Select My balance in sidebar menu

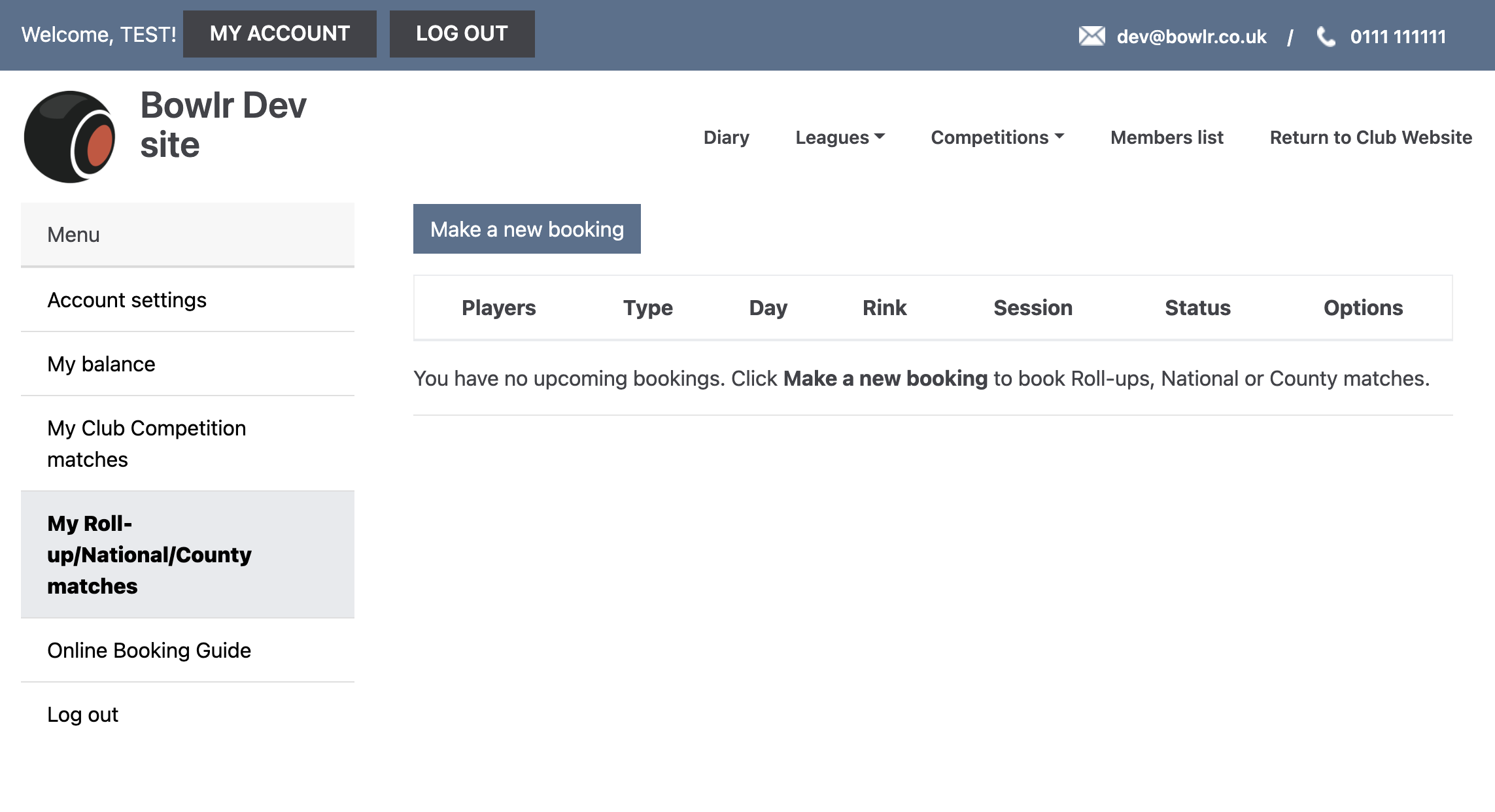[x=101, y=364]
